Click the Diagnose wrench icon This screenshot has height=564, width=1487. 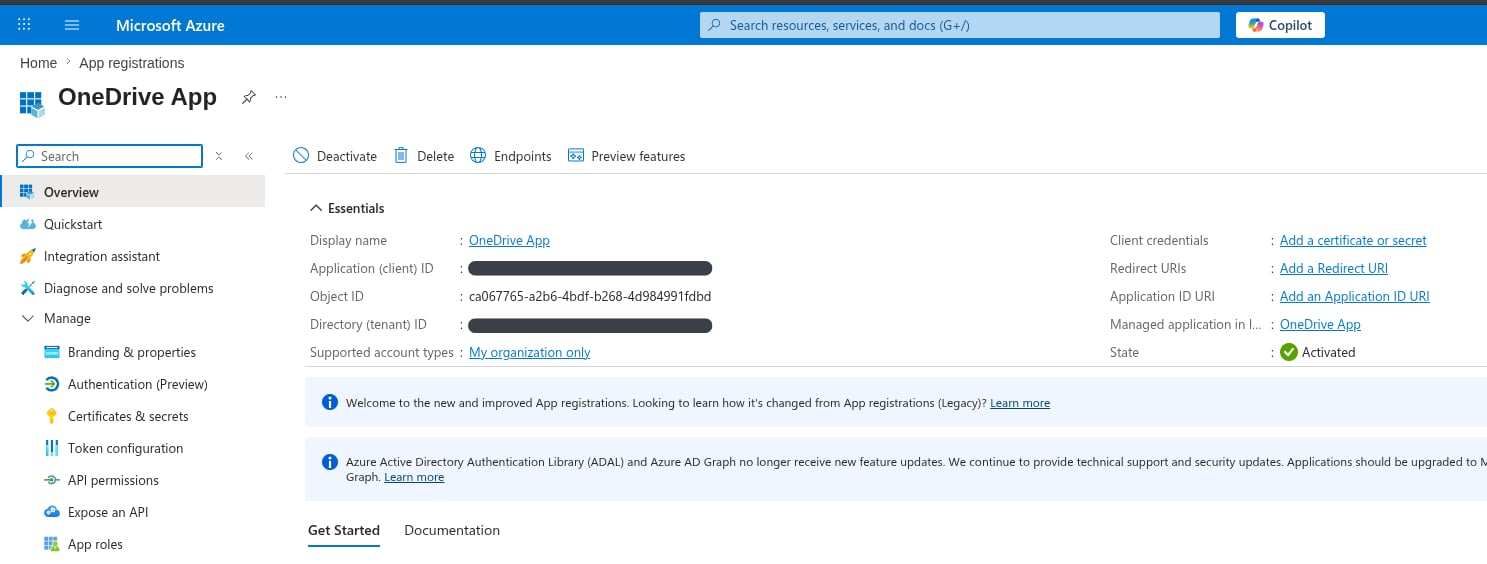coord(27,288)
